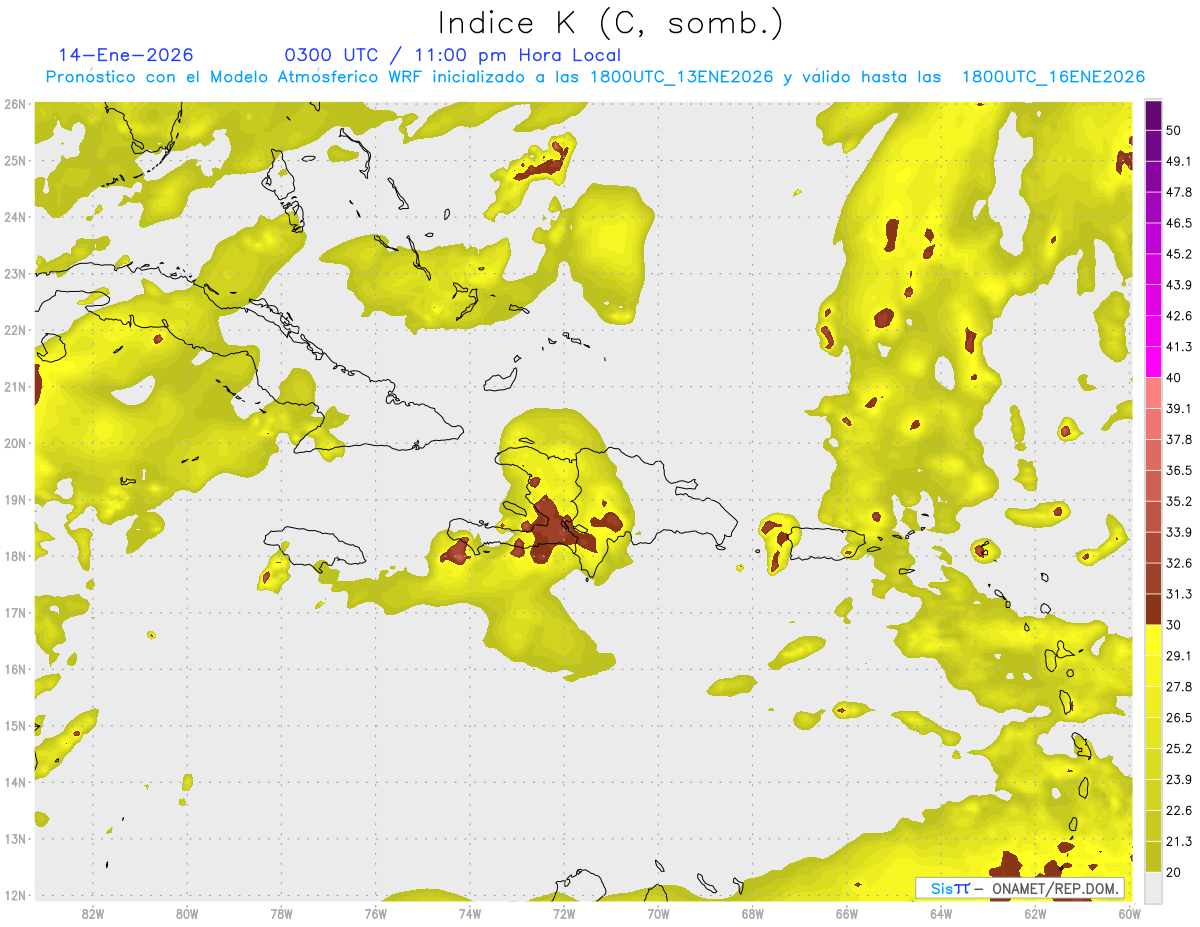The height and width of the screenshot is (927, 1200).
Task: Click the longitude label '66W'
Action: [x=846, y=913]
